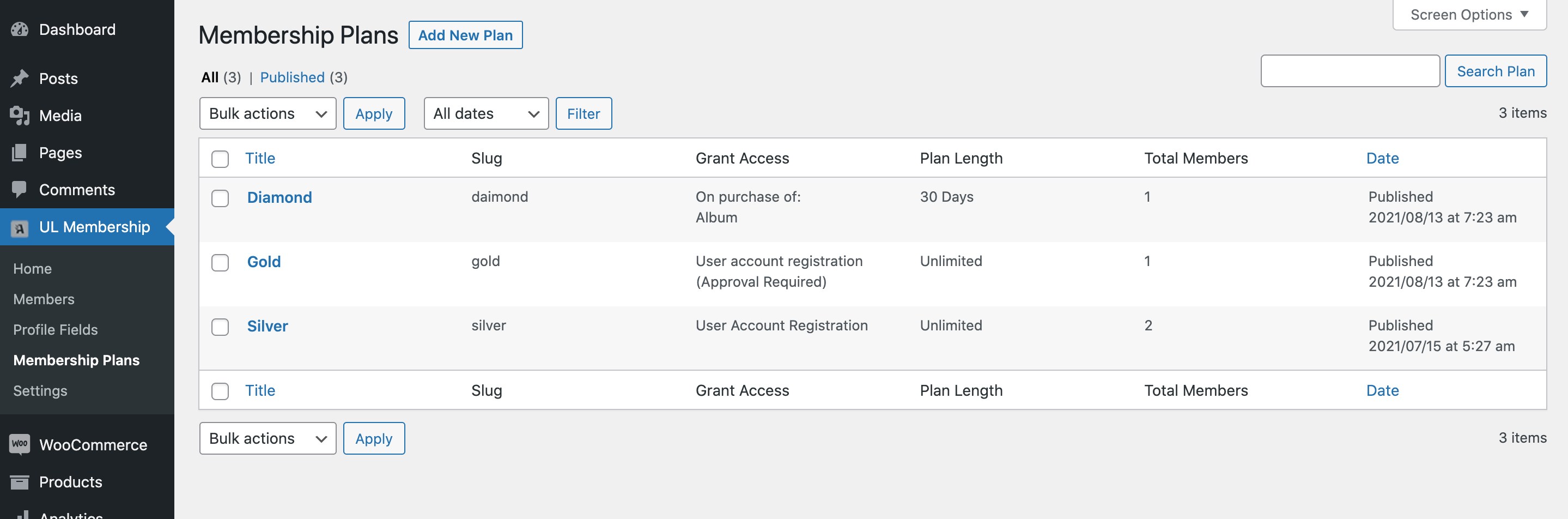Image resolution: width=1568 pixels, height=519 pixels.
Task: Click the UL Membership plugin icon
Action: point(20,228)
